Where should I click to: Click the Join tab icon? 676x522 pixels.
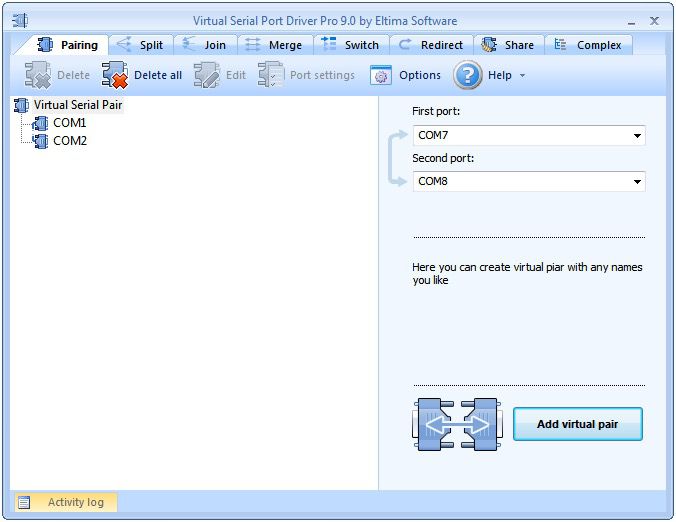(x=189, y=44)
